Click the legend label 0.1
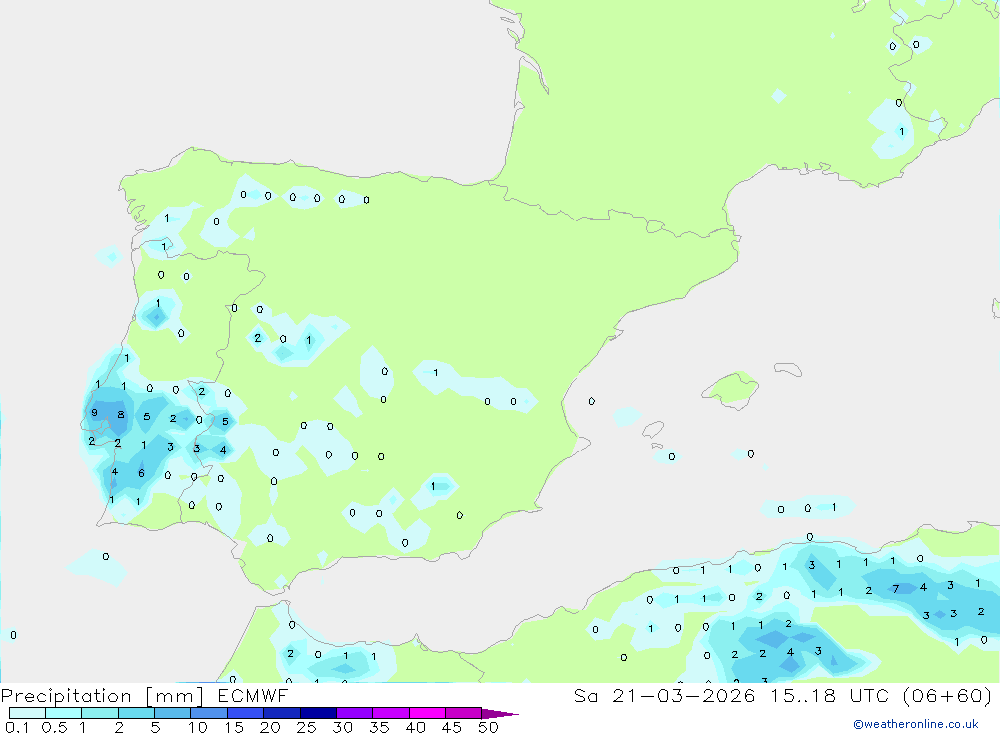Viewport: 1000px width, 733px height. tap(17, 727)
